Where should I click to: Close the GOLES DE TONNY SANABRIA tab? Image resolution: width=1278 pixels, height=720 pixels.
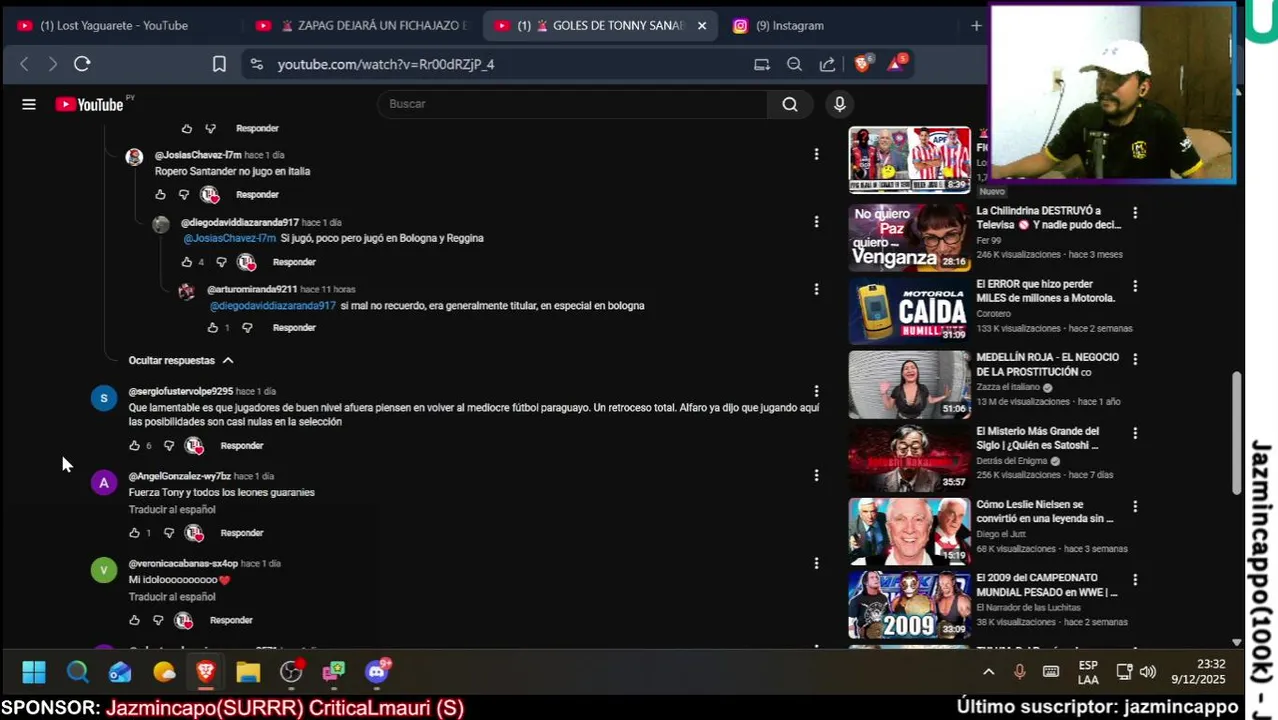pos(702,26)
